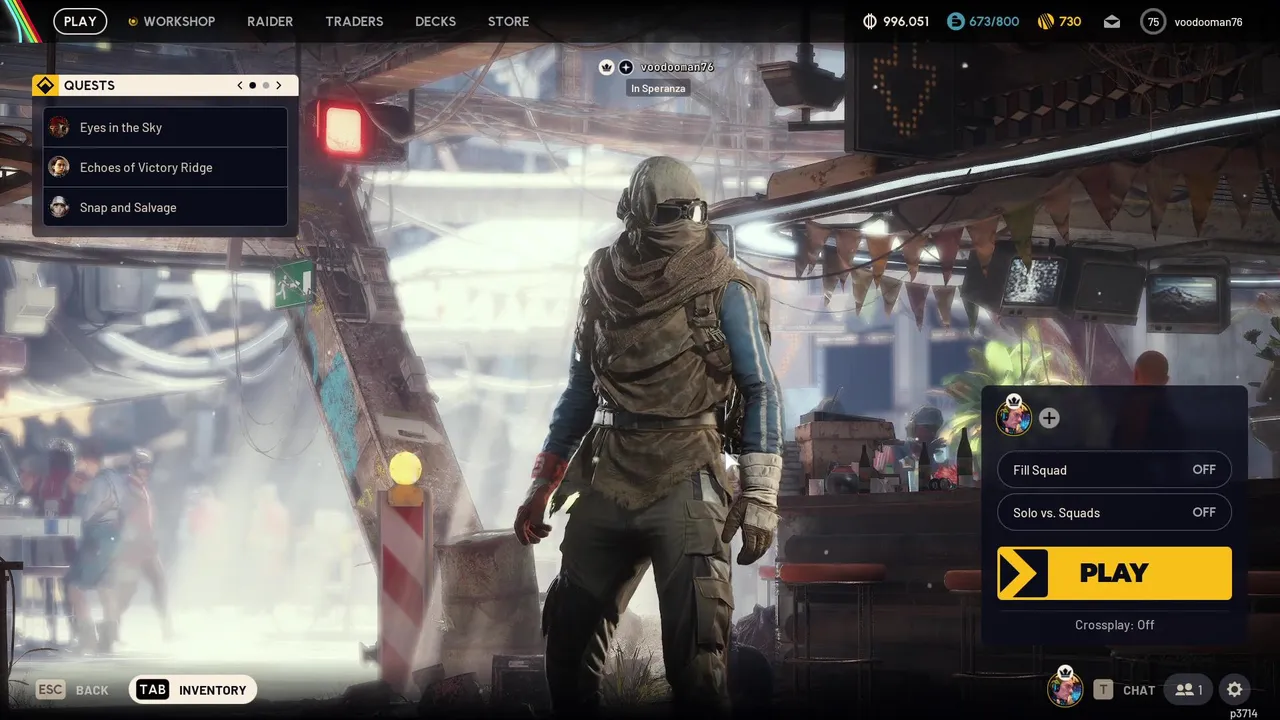Open the friends list icon
The image size is (1280, 720).
(x=1189, y=689)
